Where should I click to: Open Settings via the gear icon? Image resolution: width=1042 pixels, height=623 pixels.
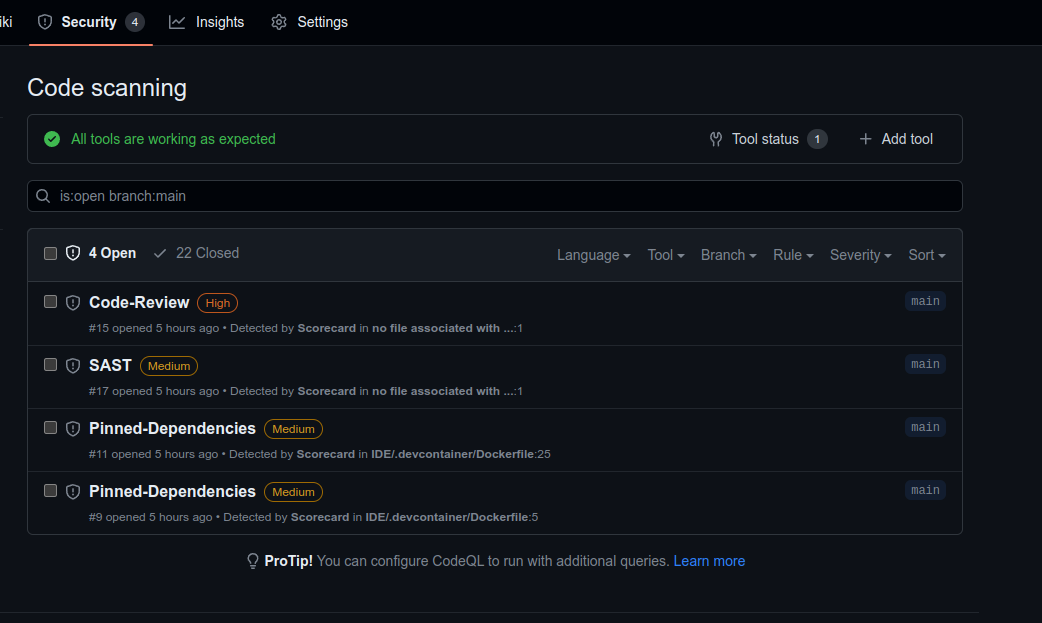[x=278, y=21]
